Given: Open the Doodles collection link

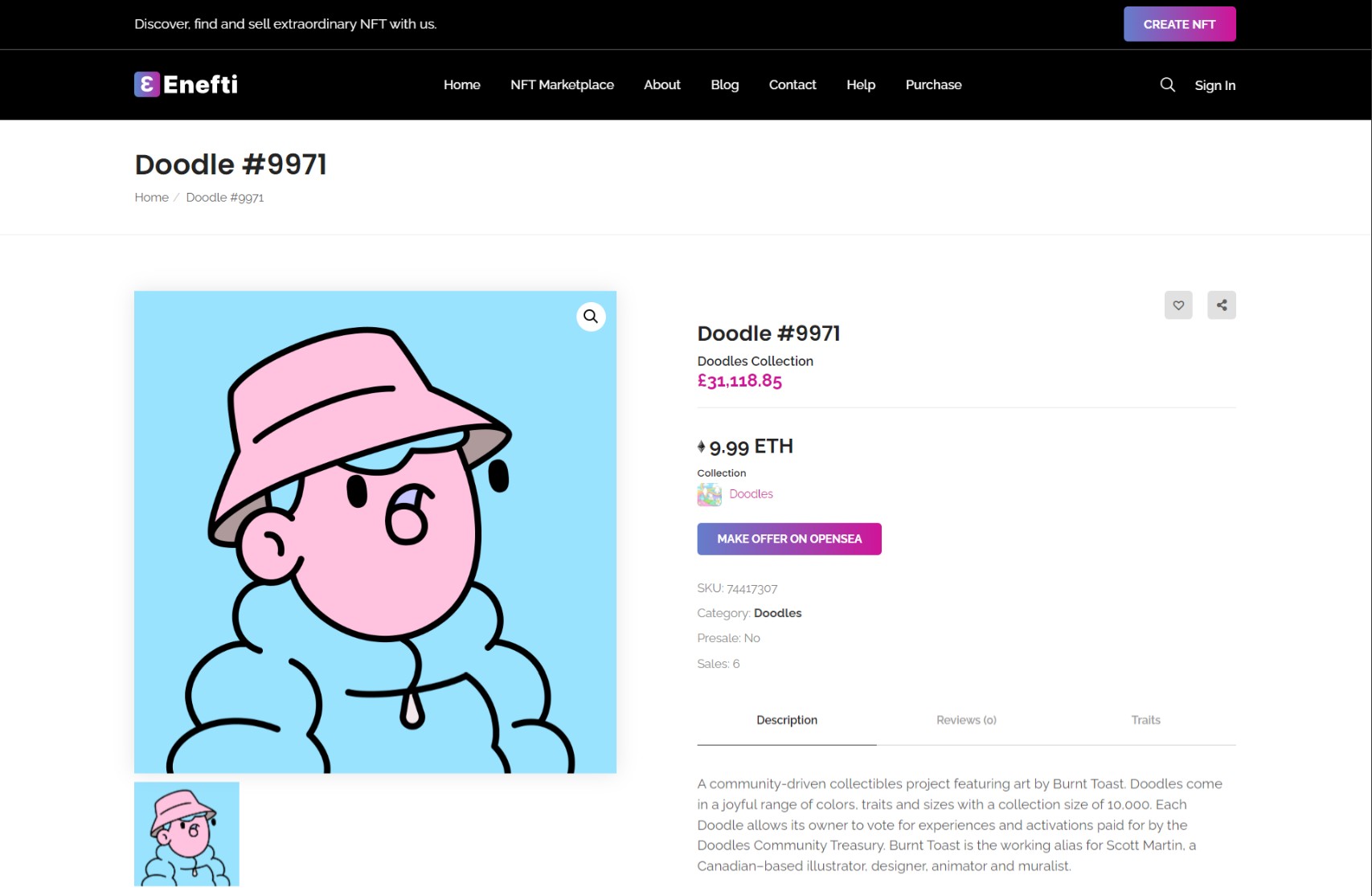Looking at the screenshot, I should pyautogui.click(x=751, y=494).
